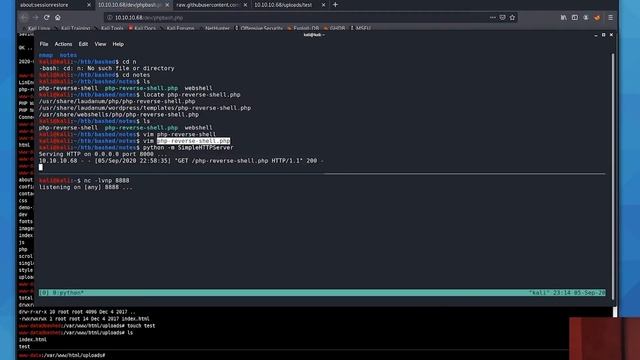Click the highlighted php-reverse-shell.php text

[193, 141]
